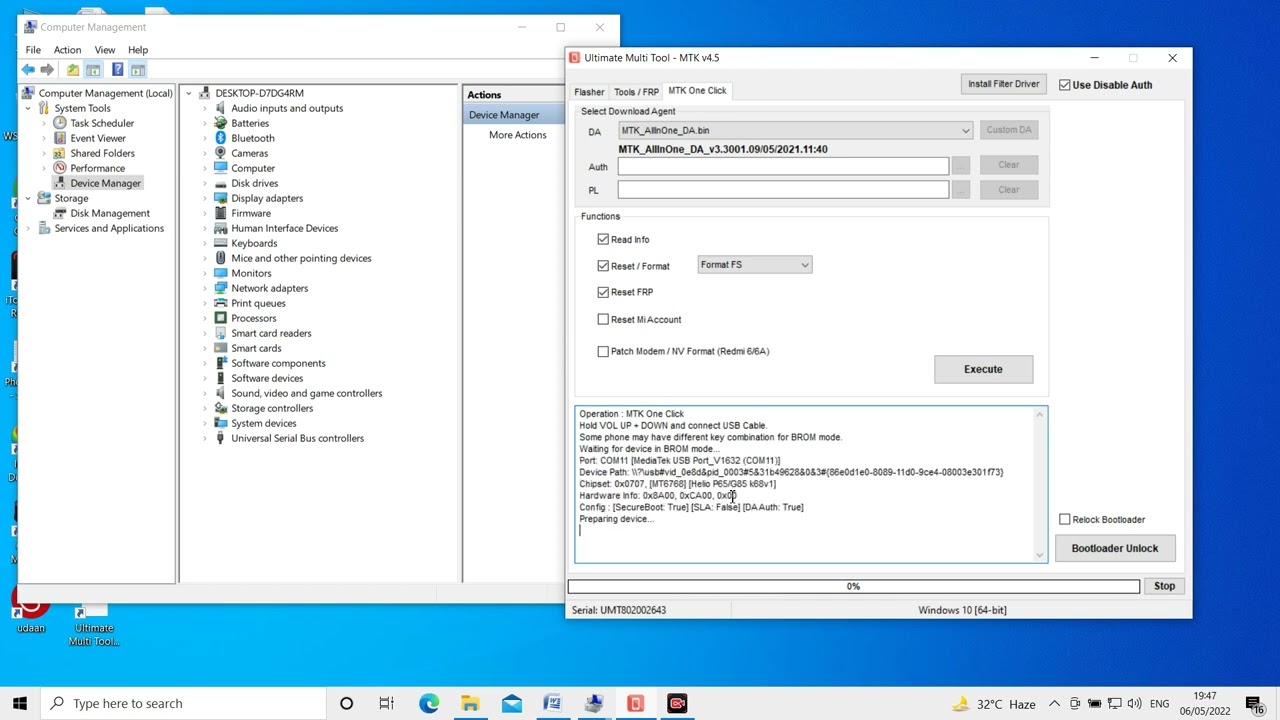Click the Install Filter Driver button

[x=1003, y=84]
